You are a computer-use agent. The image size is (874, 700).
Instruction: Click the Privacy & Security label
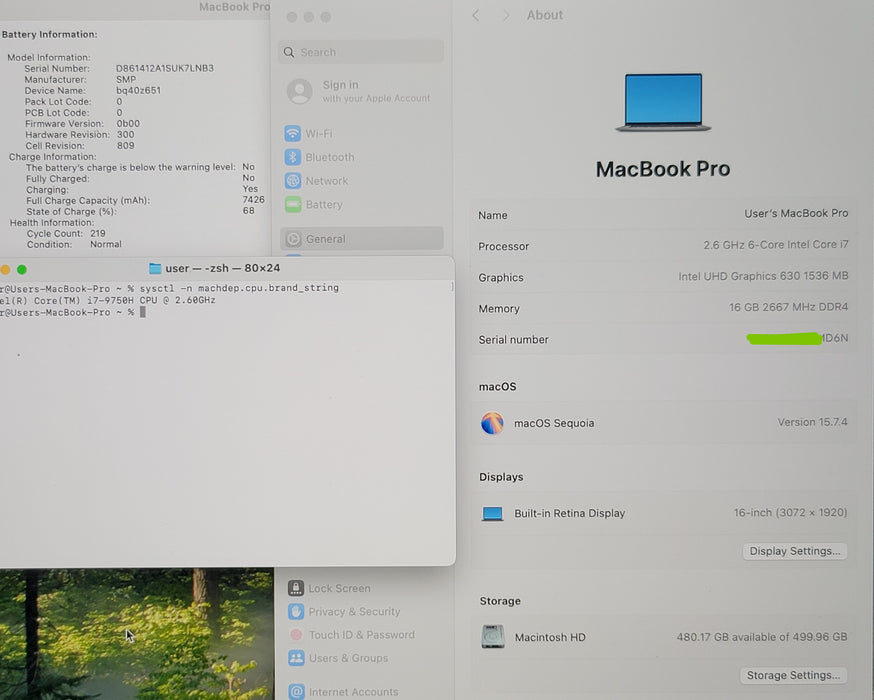coord(355,612)
